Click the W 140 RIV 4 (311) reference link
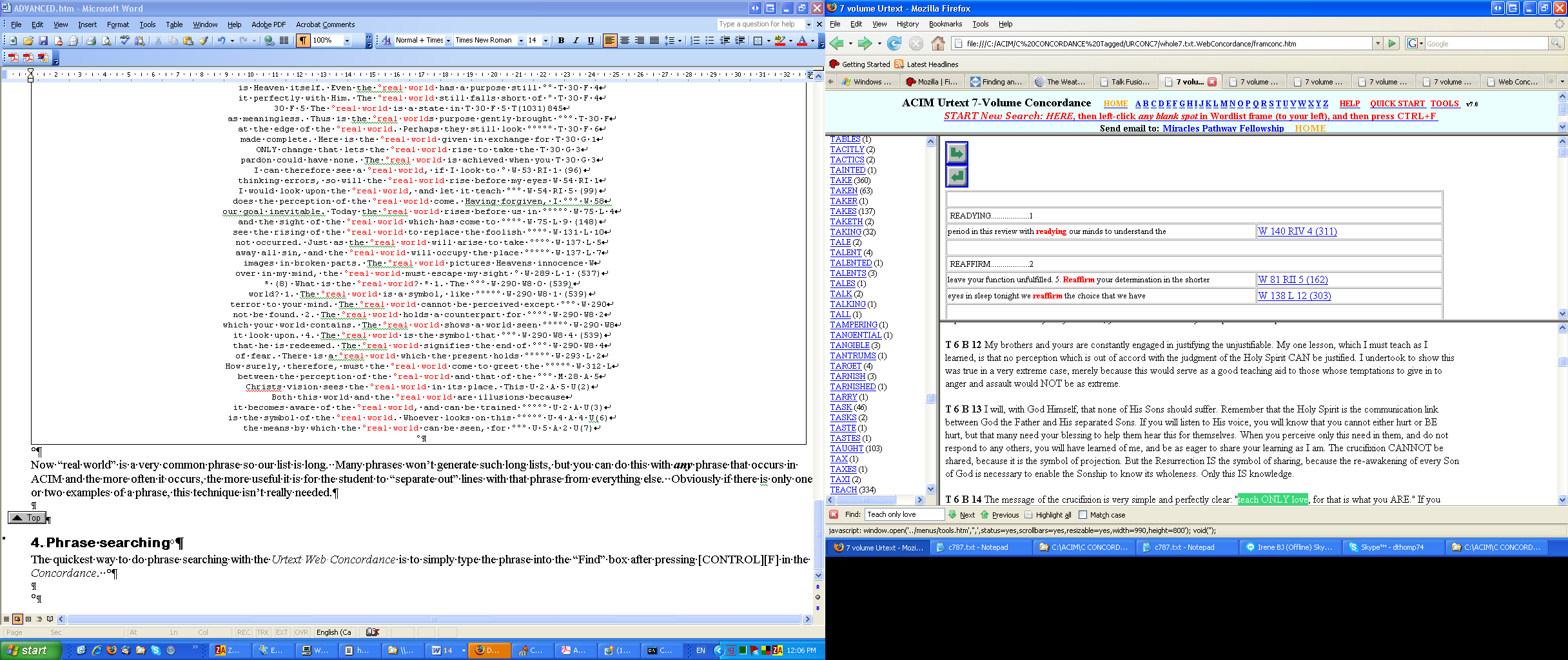This screenshot has height=660, width=1568. click(x=1297, y=231)
